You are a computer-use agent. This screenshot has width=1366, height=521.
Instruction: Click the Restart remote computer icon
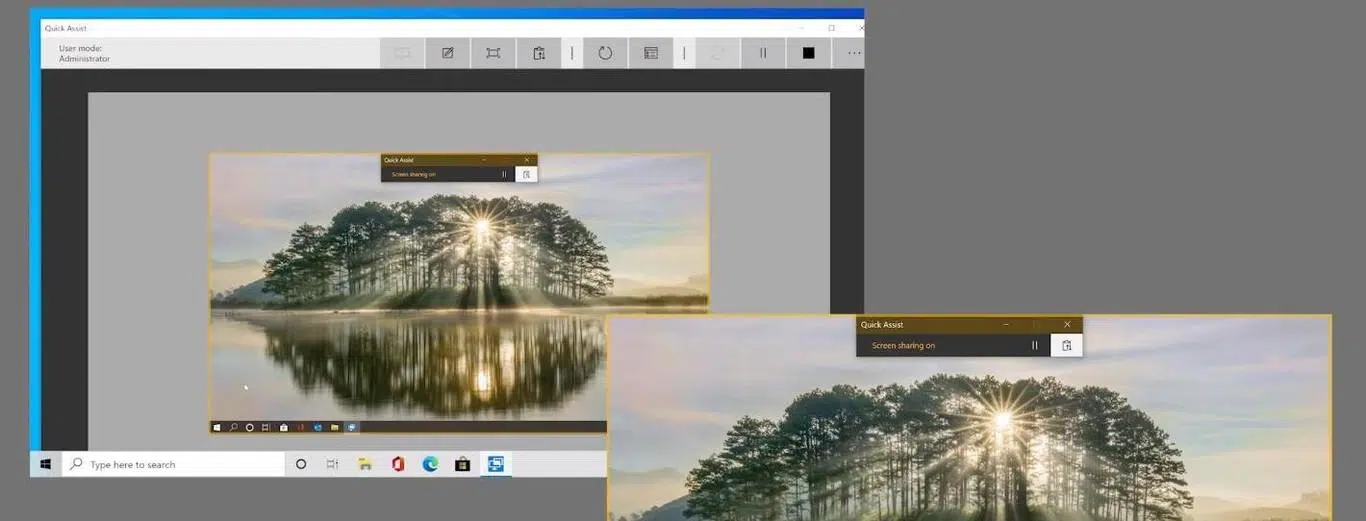pyautogui.click(x=605, y=53)
